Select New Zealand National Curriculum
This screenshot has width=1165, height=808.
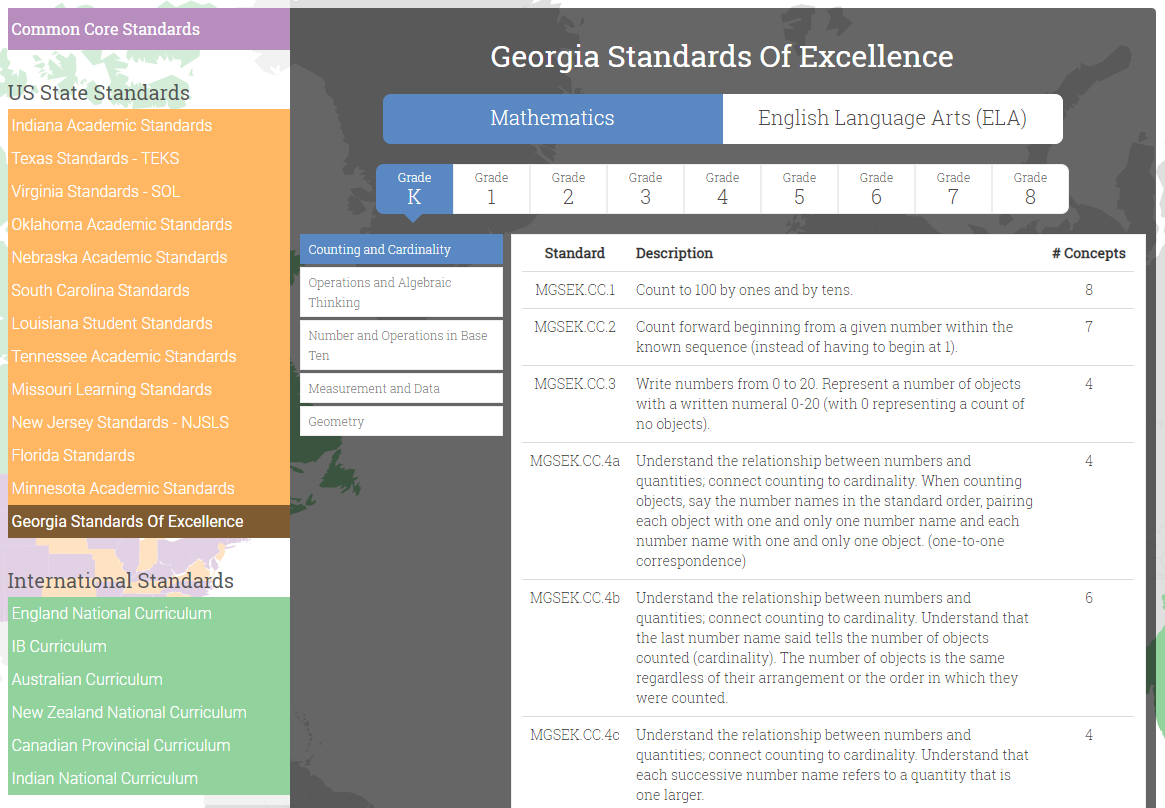[x=128, y=712]
